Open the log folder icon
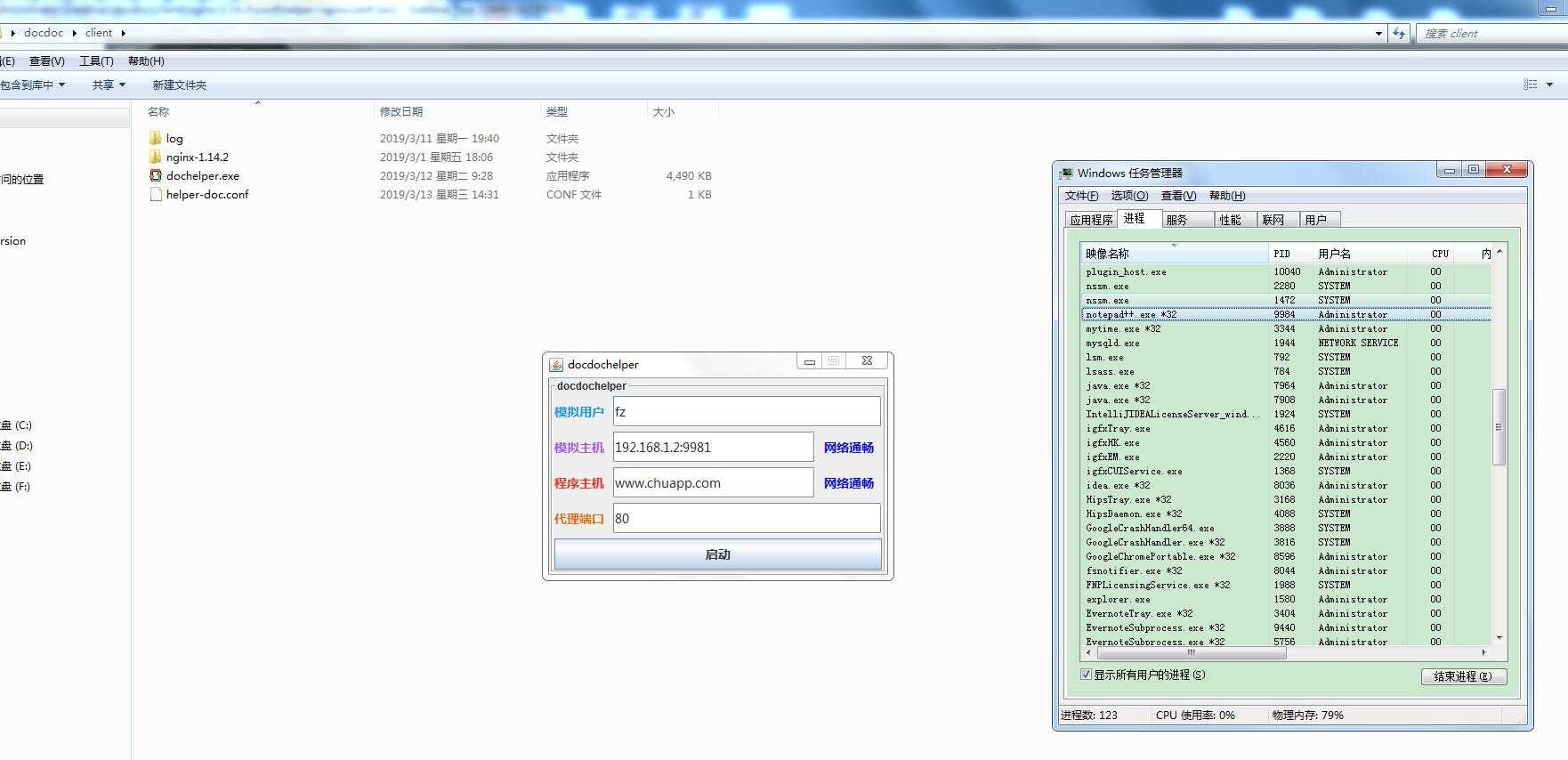This screenshot has height=760, width=1568. point(156,138)
